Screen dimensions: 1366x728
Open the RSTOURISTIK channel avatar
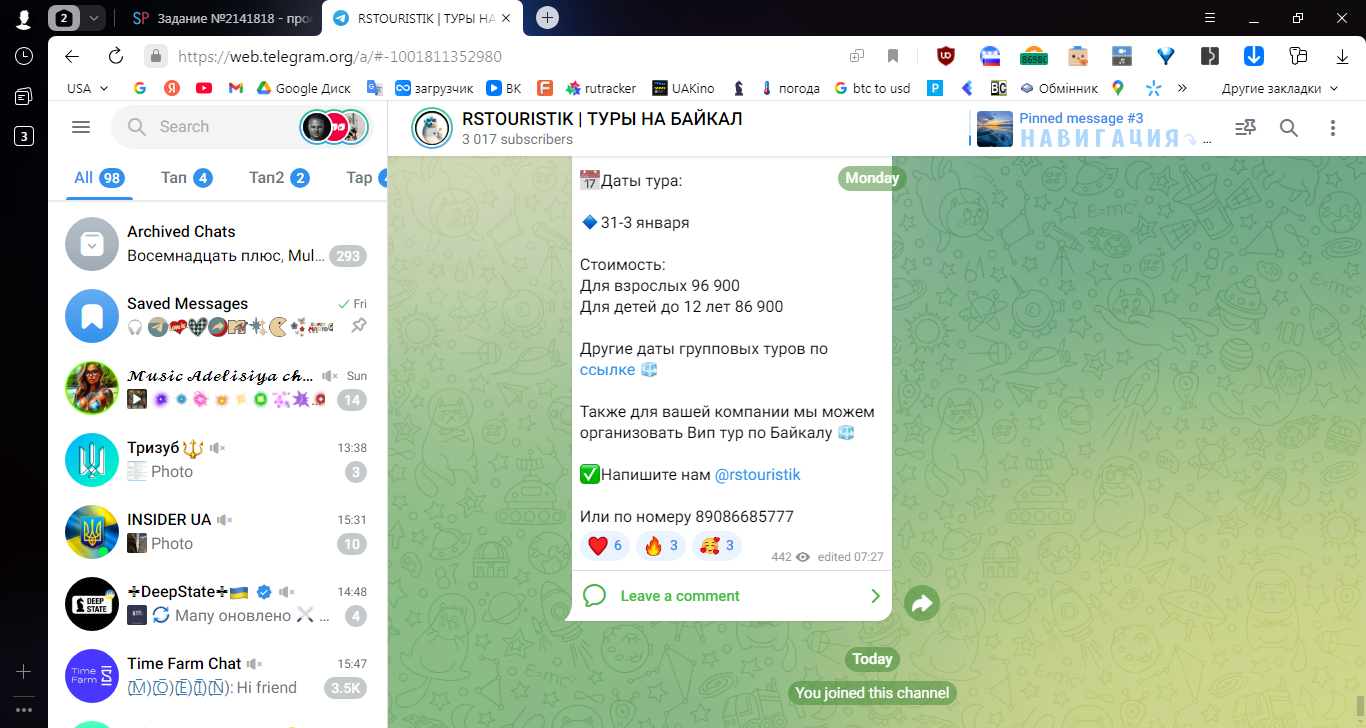point(432,127)
